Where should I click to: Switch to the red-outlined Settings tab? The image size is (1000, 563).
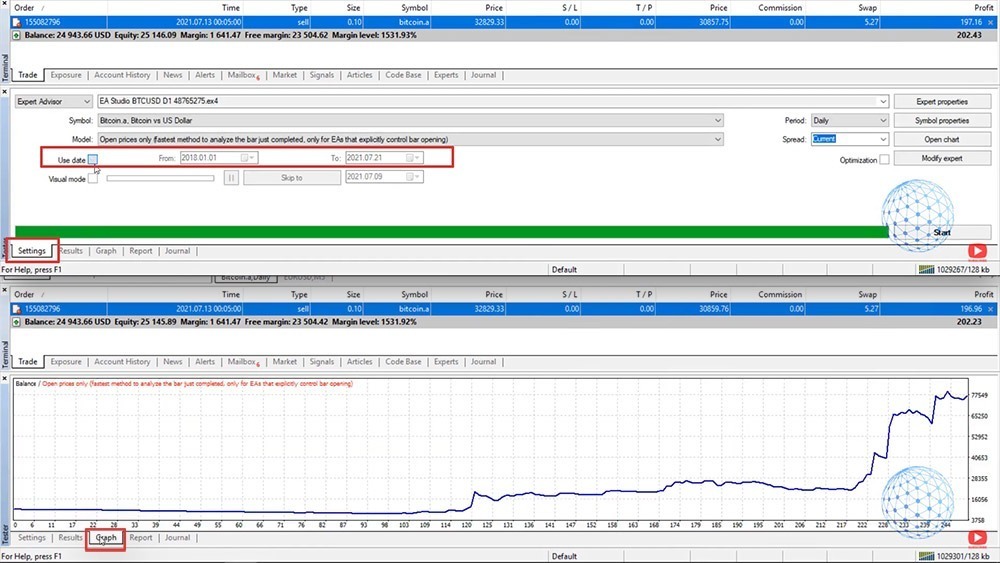[x=33, y=251]
